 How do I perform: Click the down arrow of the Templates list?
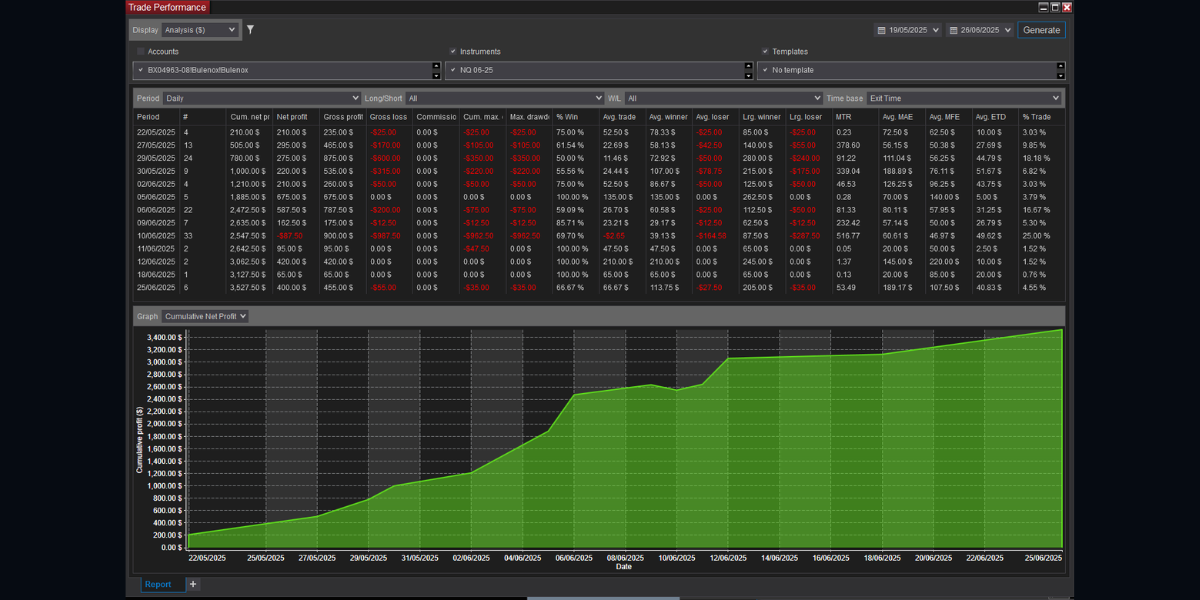[1061, 75]
